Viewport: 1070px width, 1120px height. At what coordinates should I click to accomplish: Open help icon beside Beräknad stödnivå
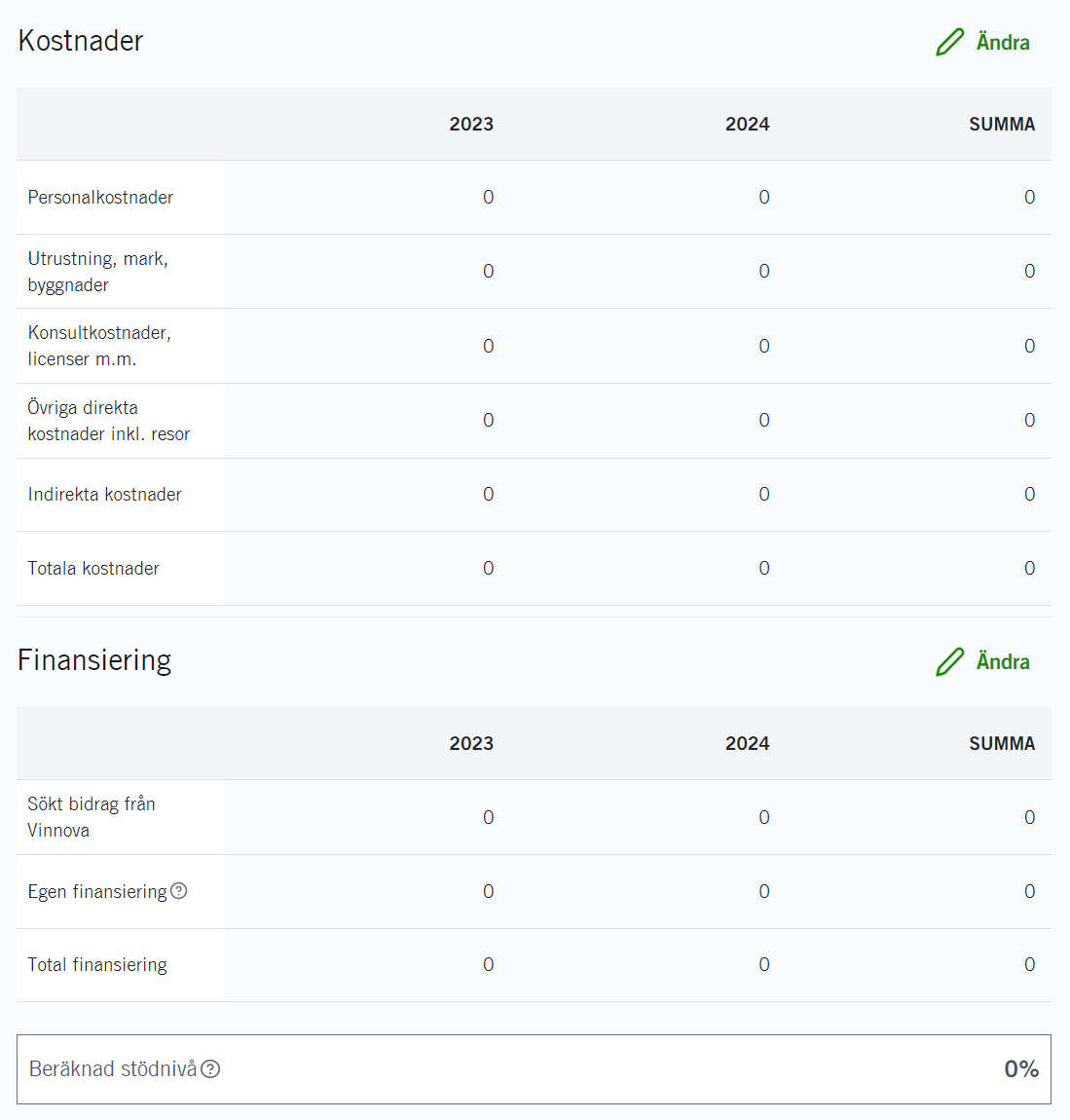[x=210, y=1069]
